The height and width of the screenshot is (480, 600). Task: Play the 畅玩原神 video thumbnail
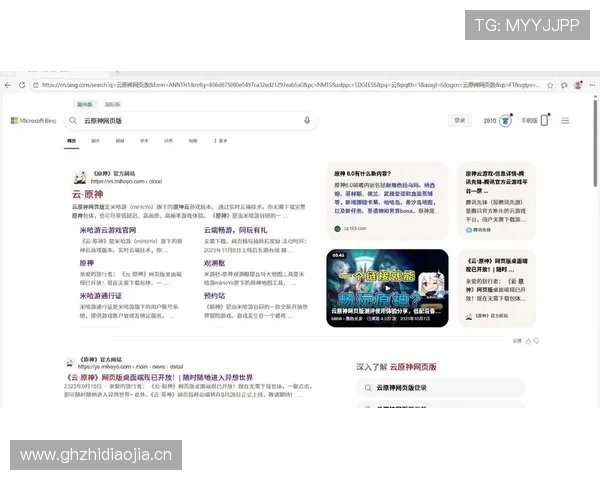(387, 288)
